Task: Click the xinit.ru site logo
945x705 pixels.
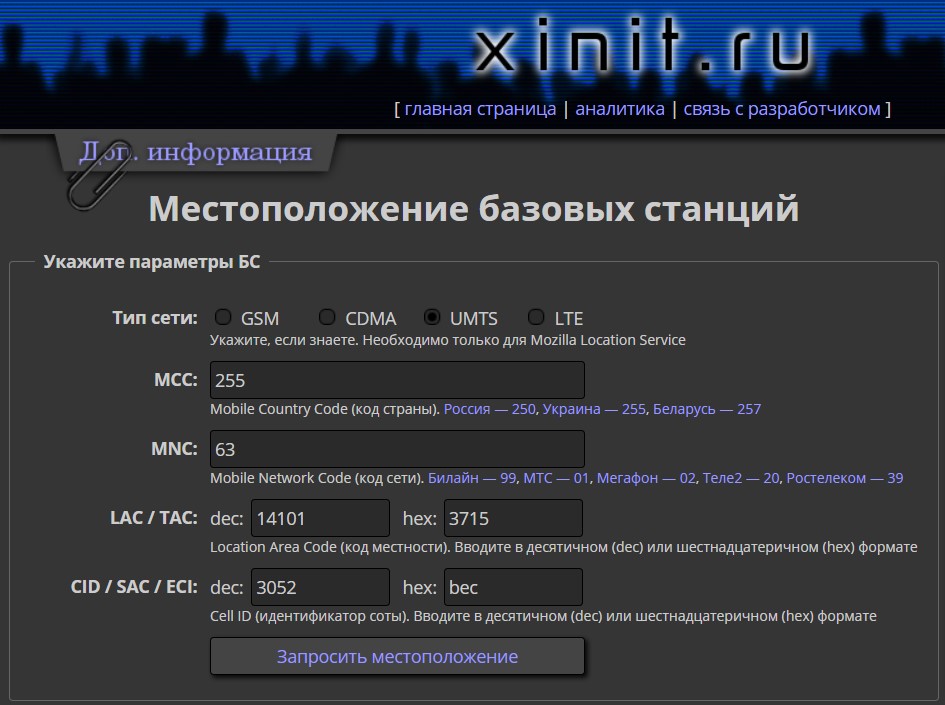Action: tap(644, 46)
